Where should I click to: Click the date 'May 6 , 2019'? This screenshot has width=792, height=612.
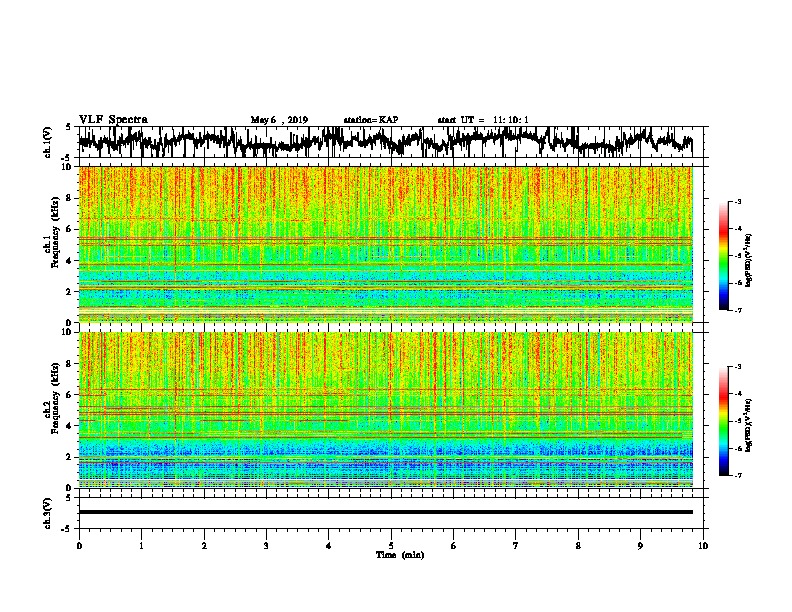279,120
